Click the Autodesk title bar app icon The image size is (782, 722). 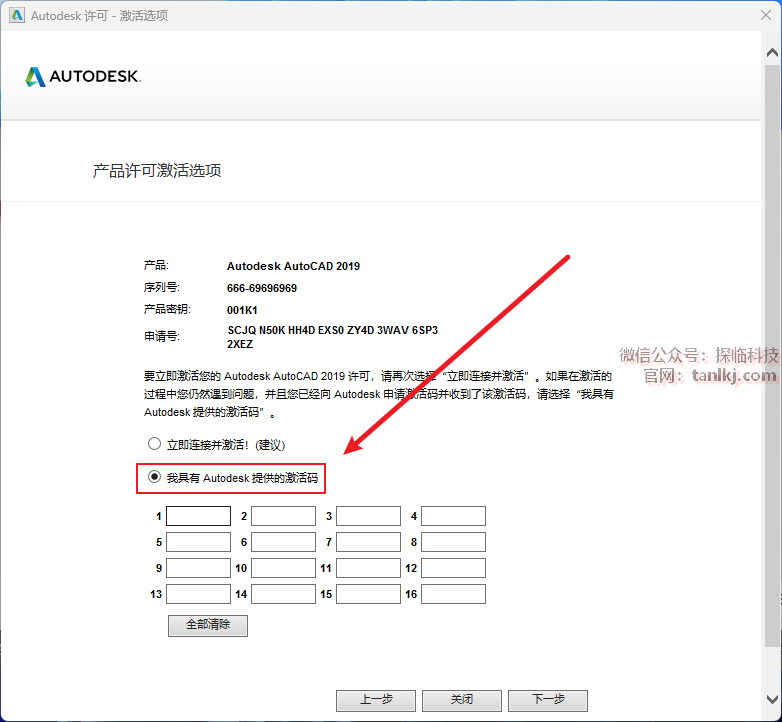click(x=17, y=15)
